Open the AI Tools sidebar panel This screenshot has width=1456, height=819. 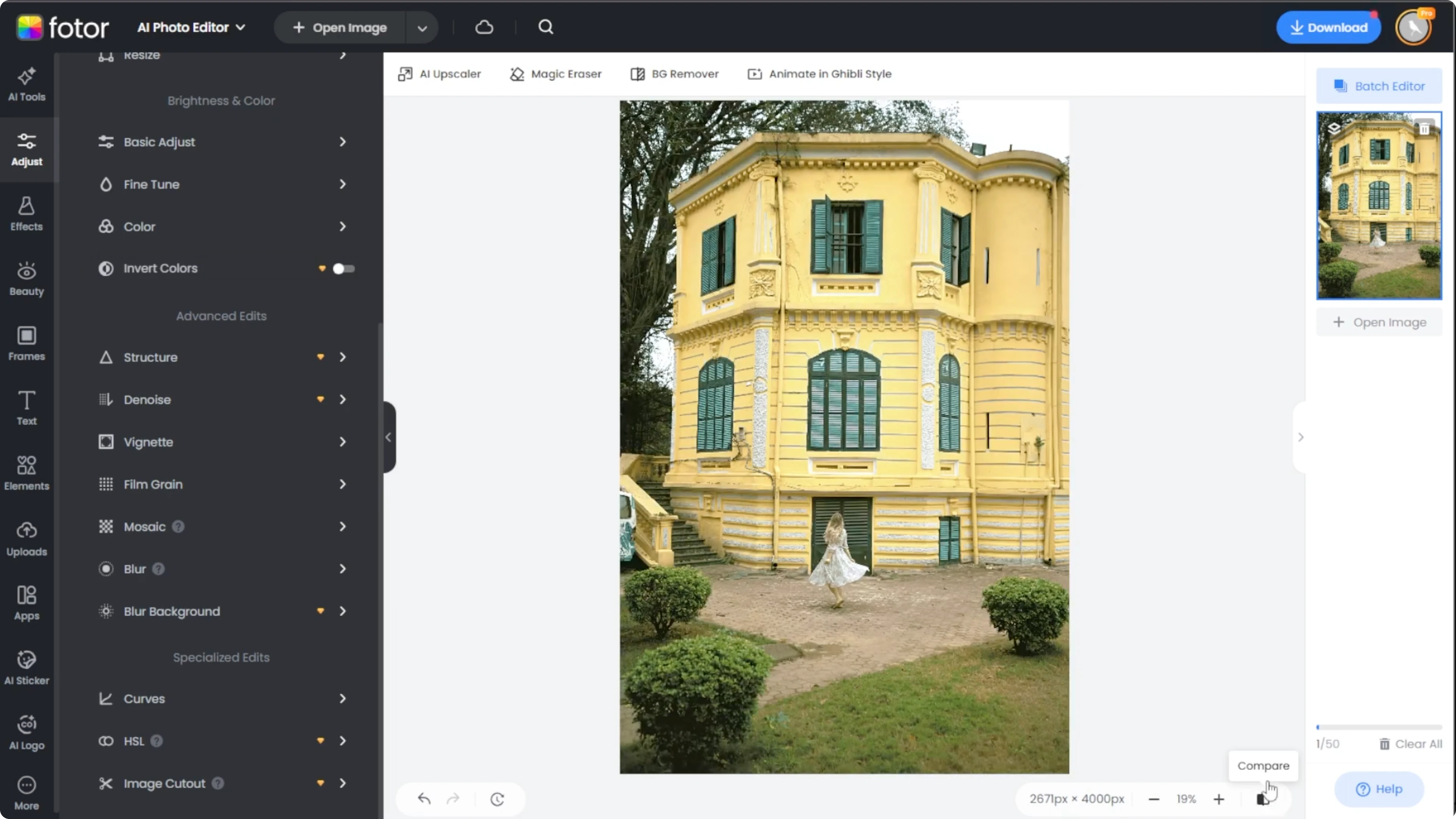click(x=27, y=85)
